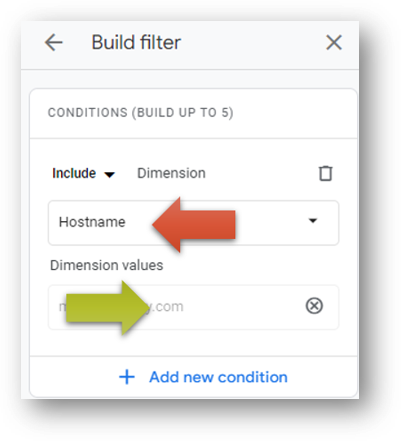
Task: Click the Hostname dimension selector box
Action: point(193,223)
